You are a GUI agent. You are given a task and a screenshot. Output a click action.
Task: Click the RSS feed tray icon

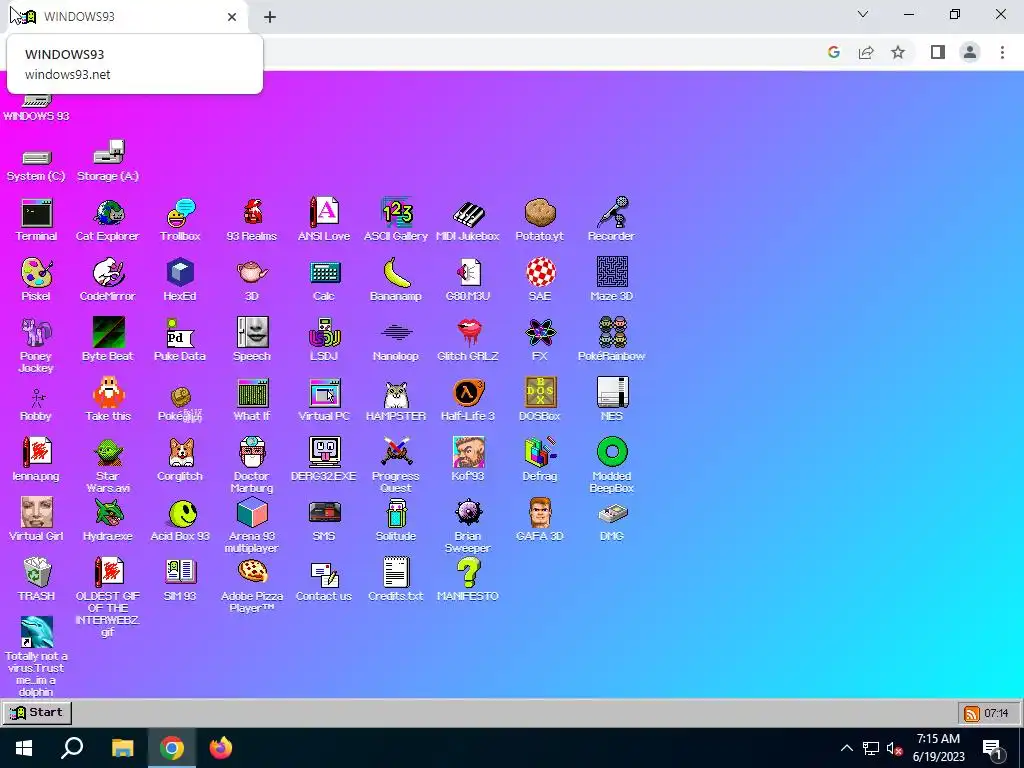971,713
